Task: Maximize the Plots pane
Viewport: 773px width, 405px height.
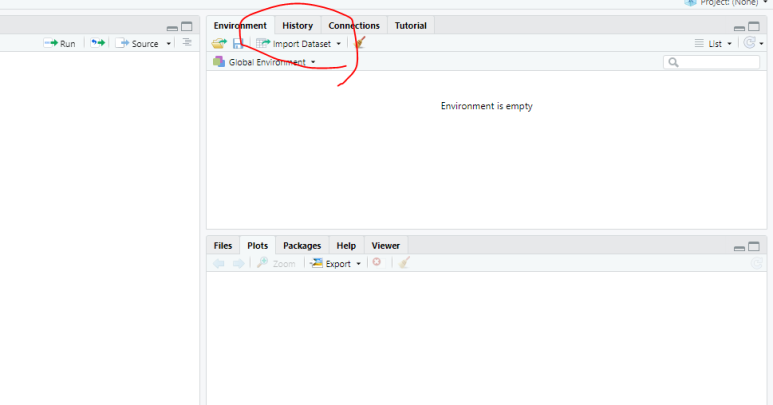Action: [754, 246]
